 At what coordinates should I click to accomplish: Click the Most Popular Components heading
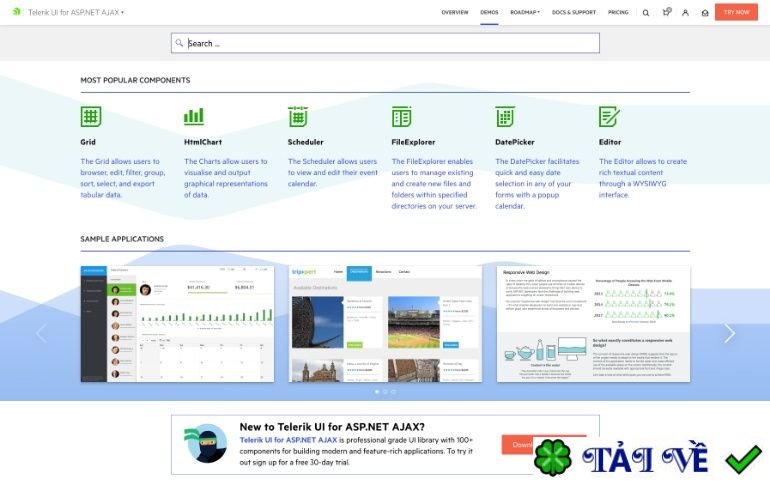coord(135,80)
